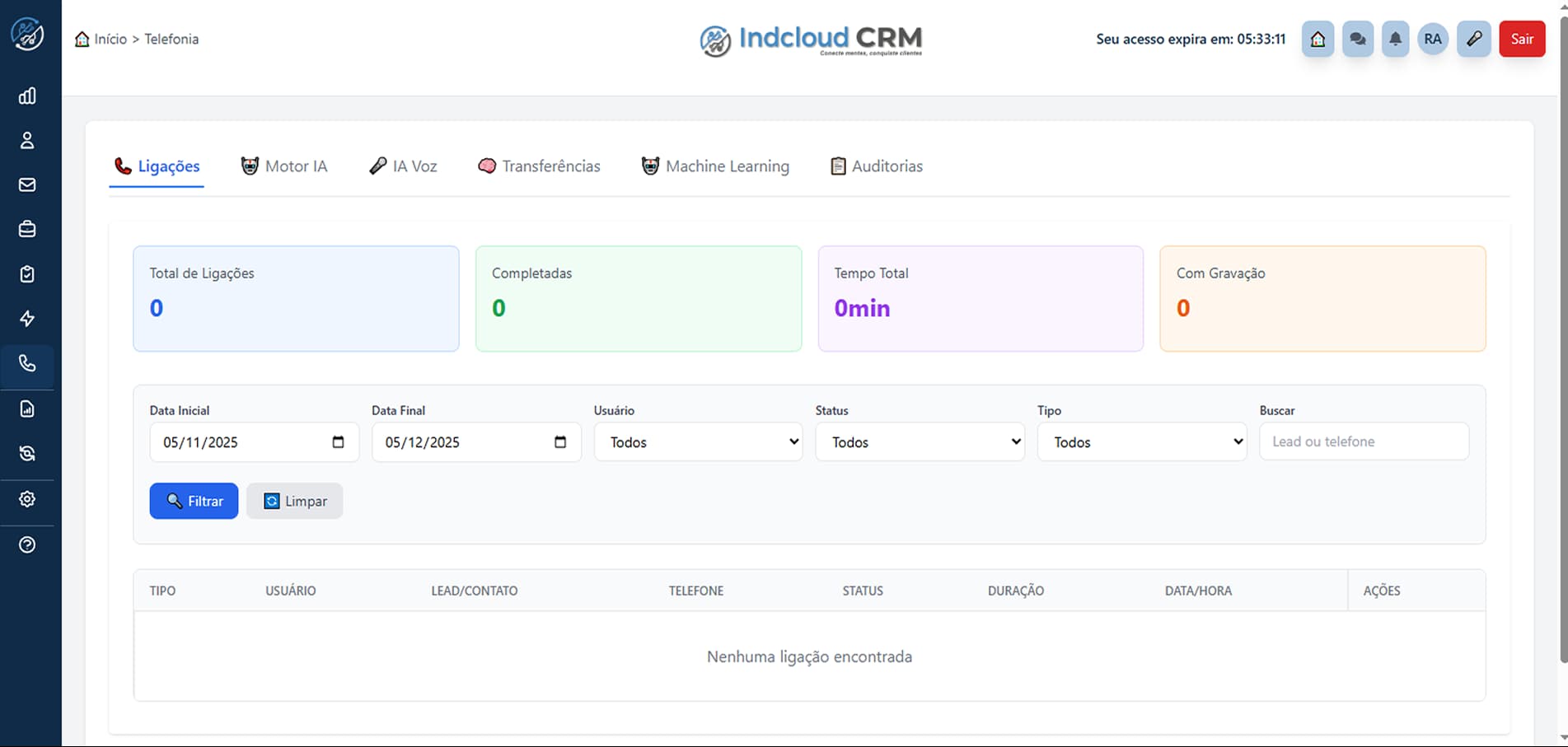1568x747 pixels.
Task: Click the envelope mail icon in sidebar
Action: (27, 185)
